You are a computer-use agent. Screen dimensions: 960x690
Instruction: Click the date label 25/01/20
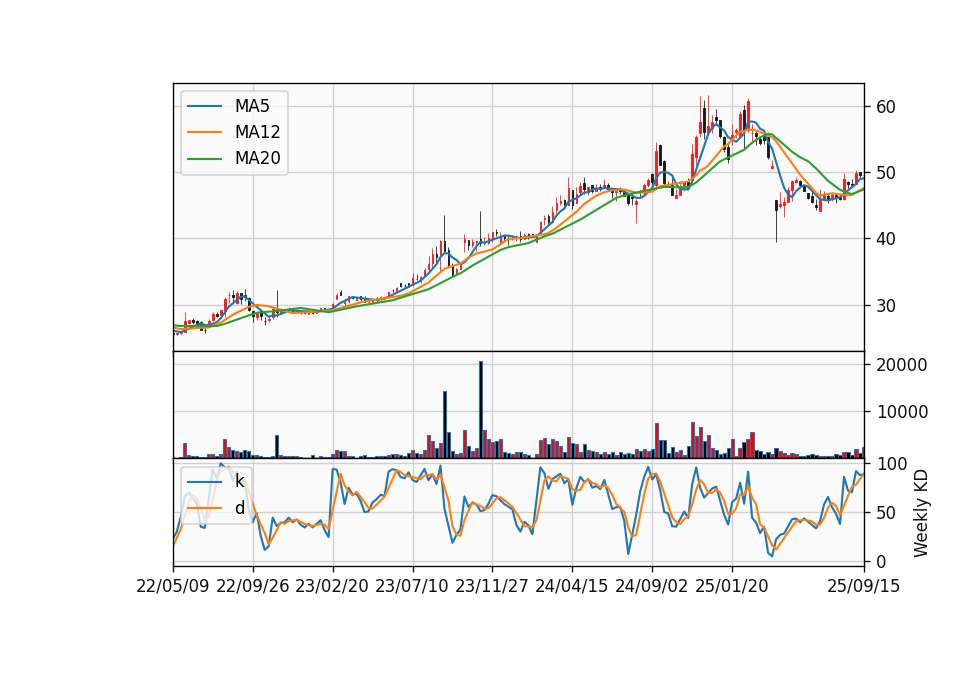click(x=732, y=586)
